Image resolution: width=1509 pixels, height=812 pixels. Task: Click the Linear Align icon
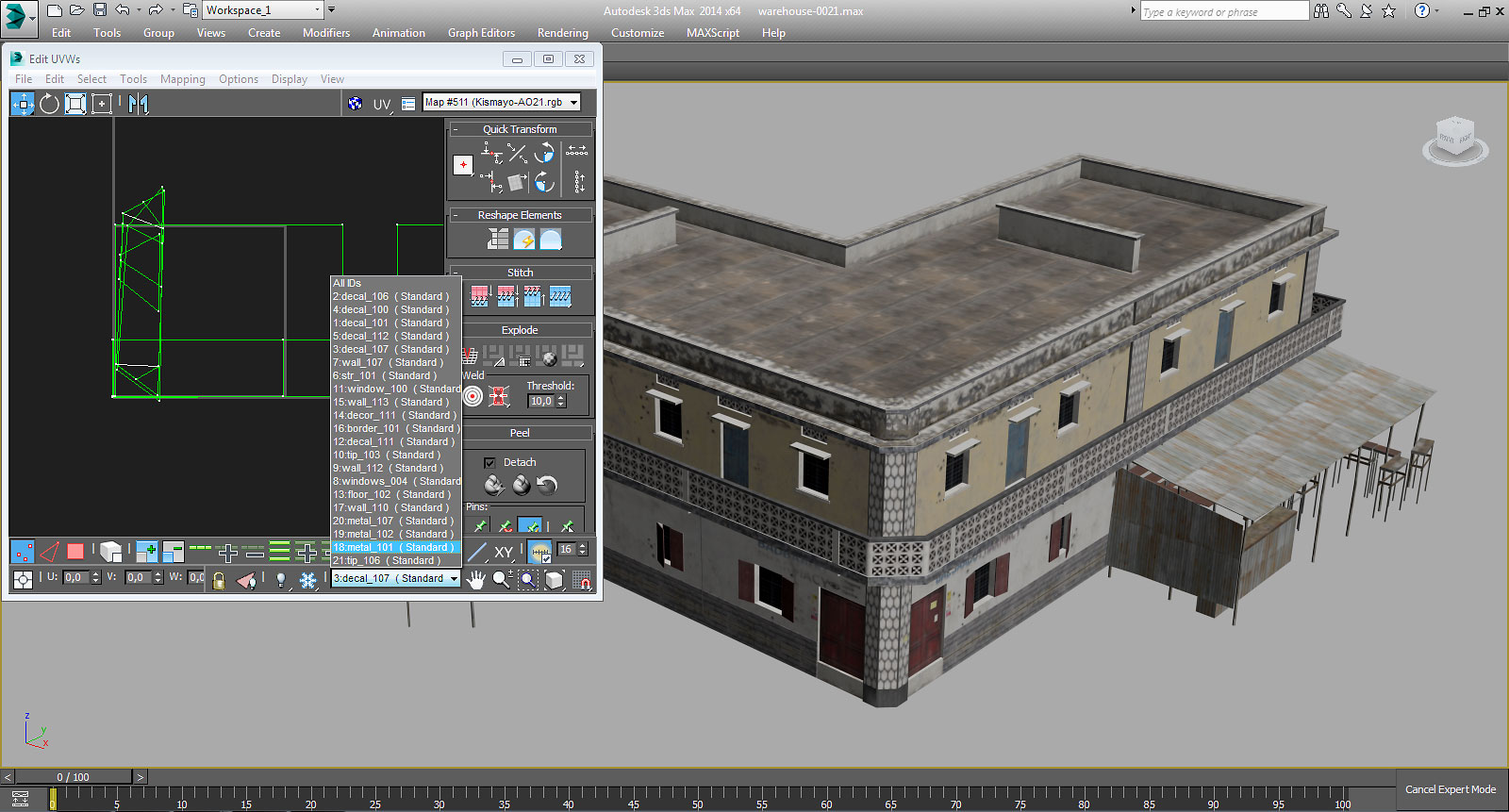517,152
